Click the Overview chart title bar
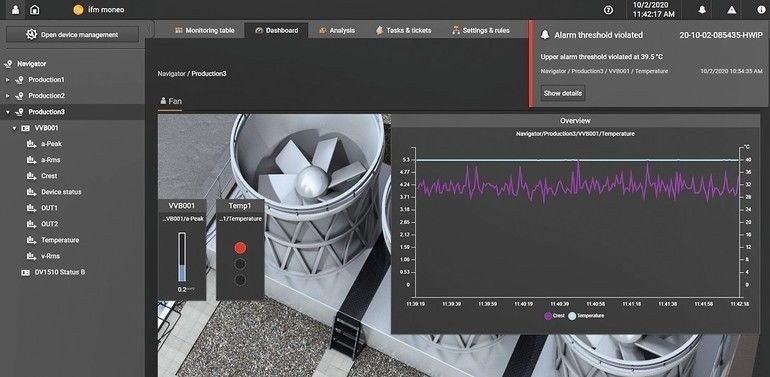 tap(575, 120)
